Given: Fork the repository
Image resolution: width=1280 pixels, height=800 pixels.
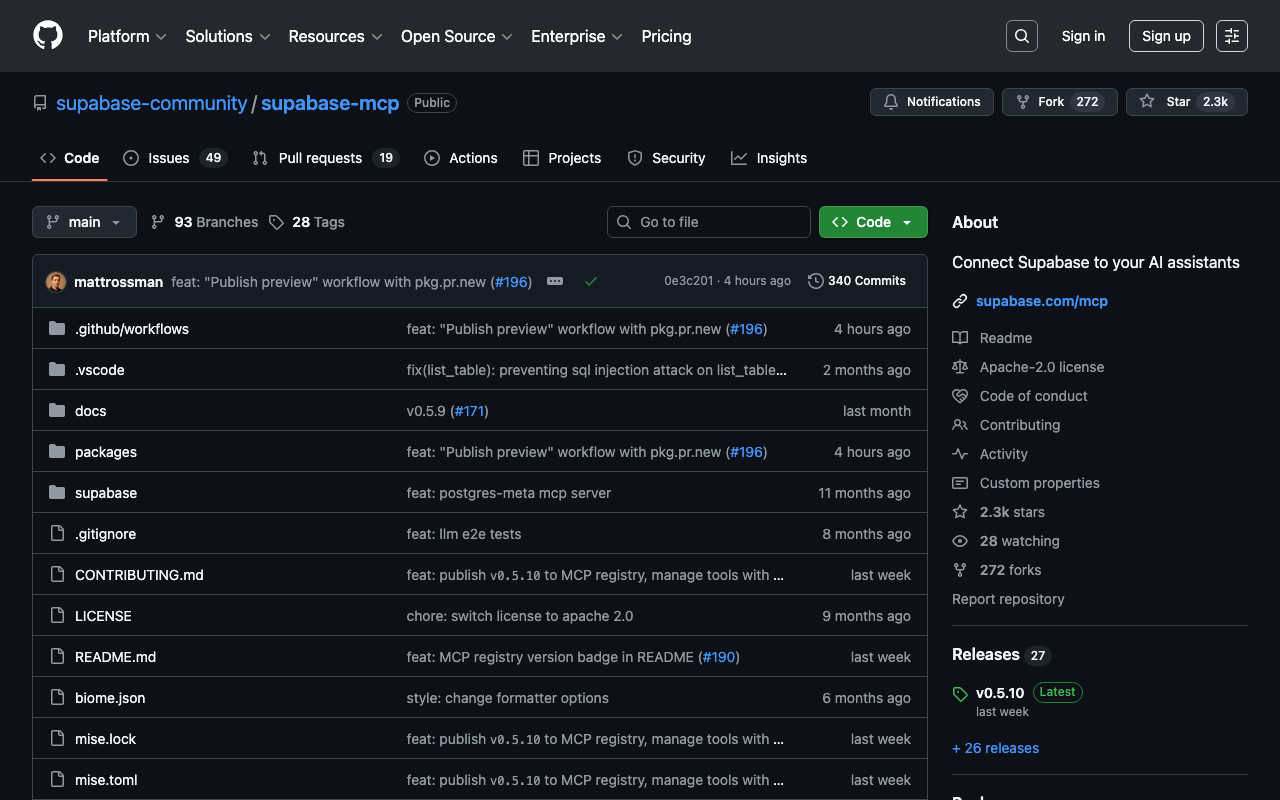Looking at the screenshot, I should (1059, 102).
